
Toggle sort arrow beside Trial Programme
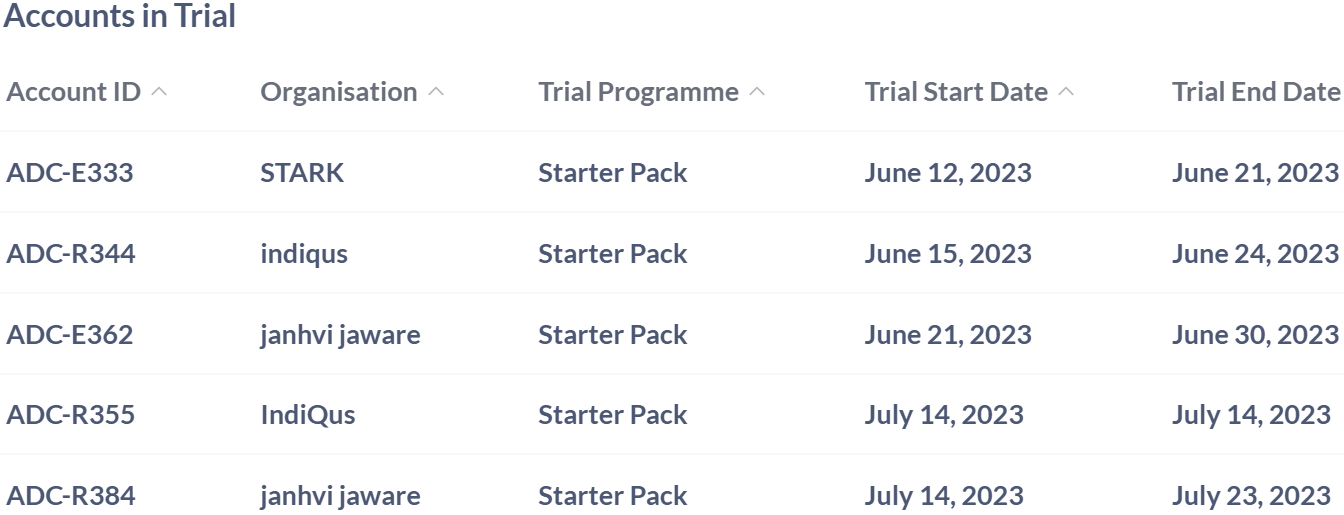click(757, 92)
